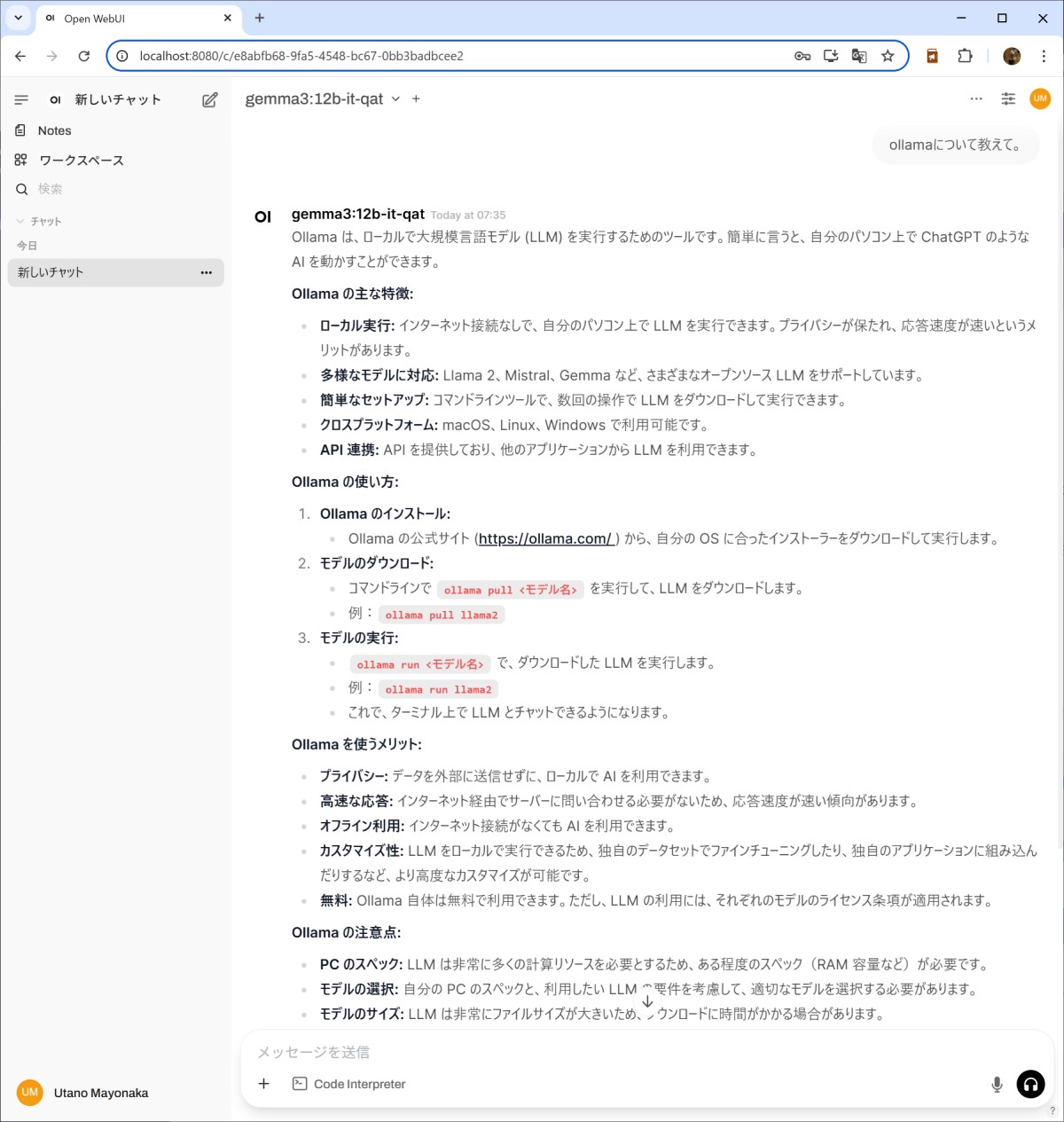The width and height of the screenshot is (1064, 1122).
Task: Click the UM avatar at top right
Action: pyautogui.click(x=1040, y=98)
